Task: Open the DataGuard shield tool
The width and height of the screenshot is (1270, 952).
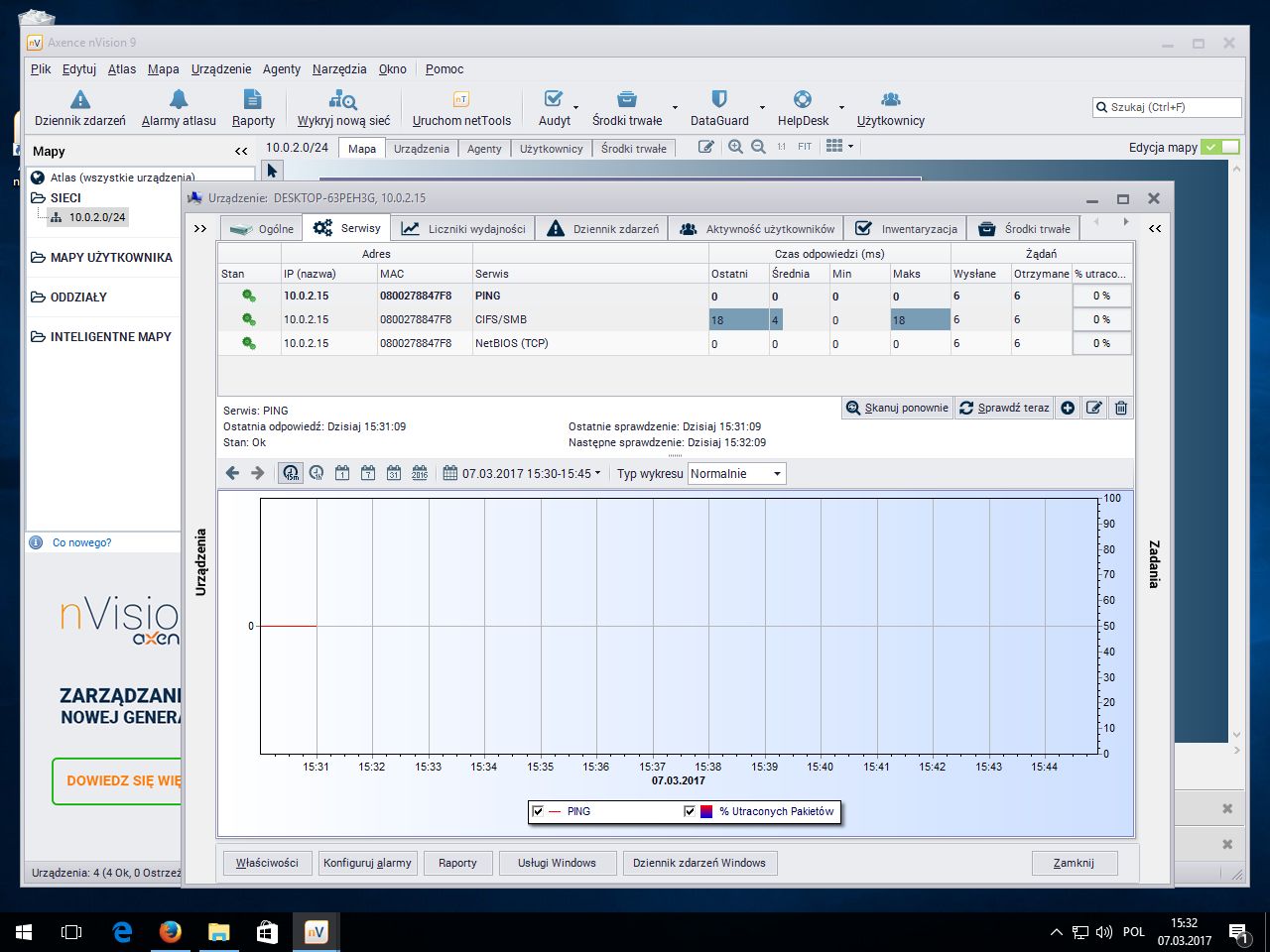Action: (x=719, y=99)
